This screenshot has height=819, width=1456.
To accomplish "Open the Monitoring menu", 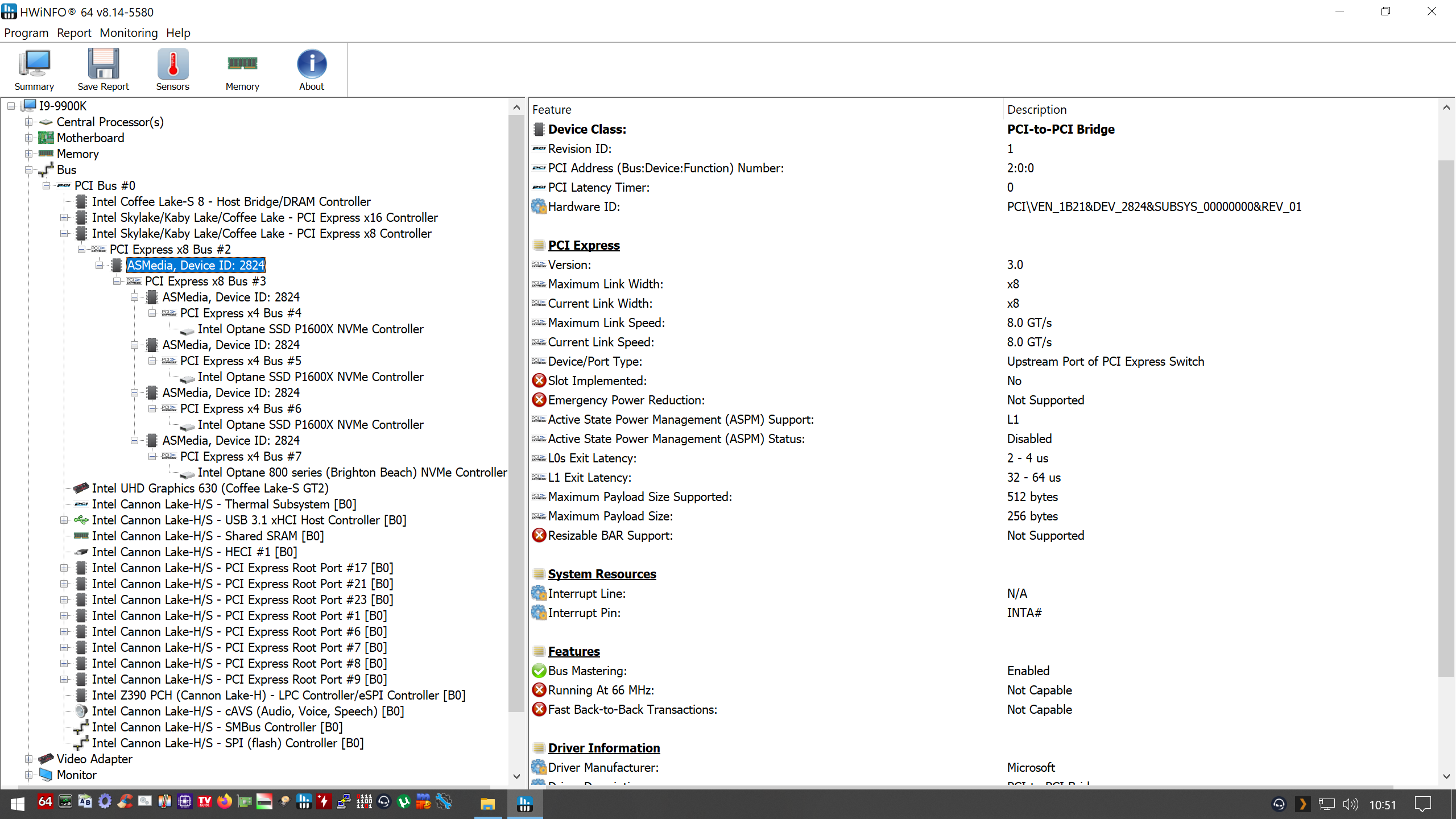I will 129,33.
